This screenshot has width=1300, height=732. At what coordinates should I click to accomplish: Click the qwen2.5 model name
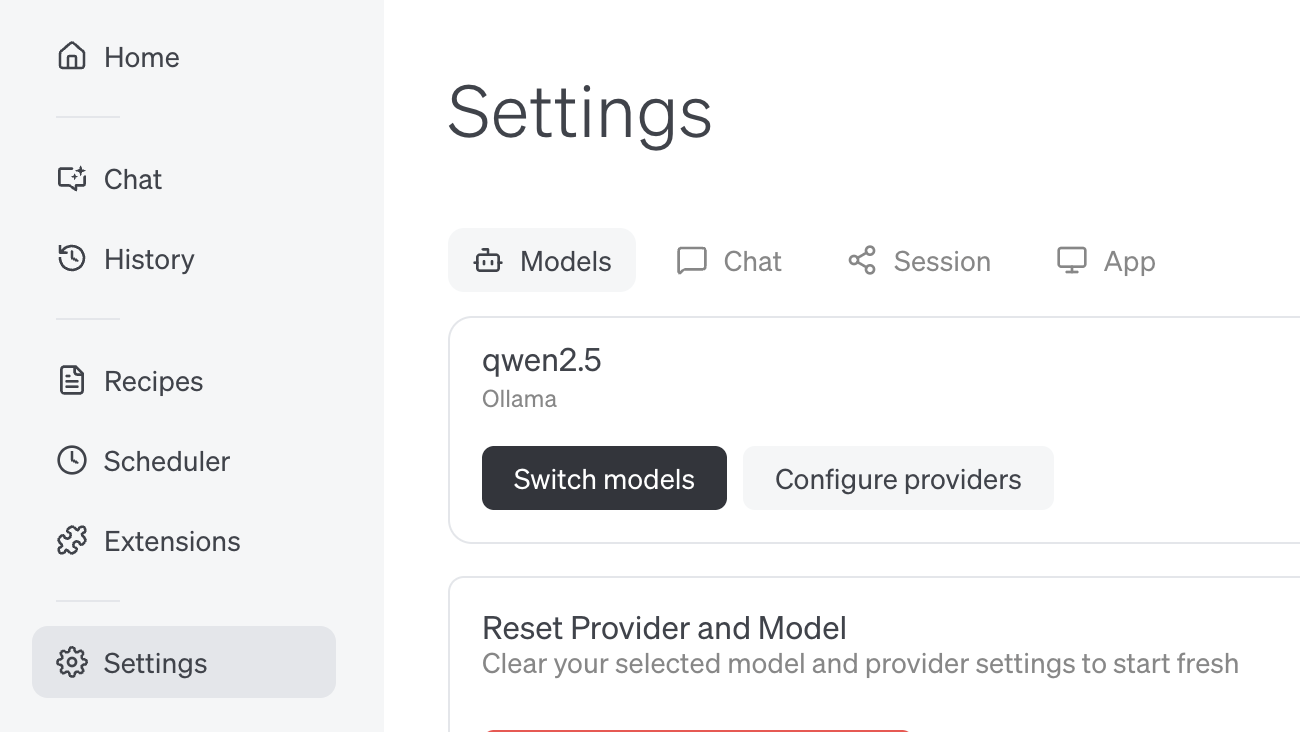click(x=542, y=360)
